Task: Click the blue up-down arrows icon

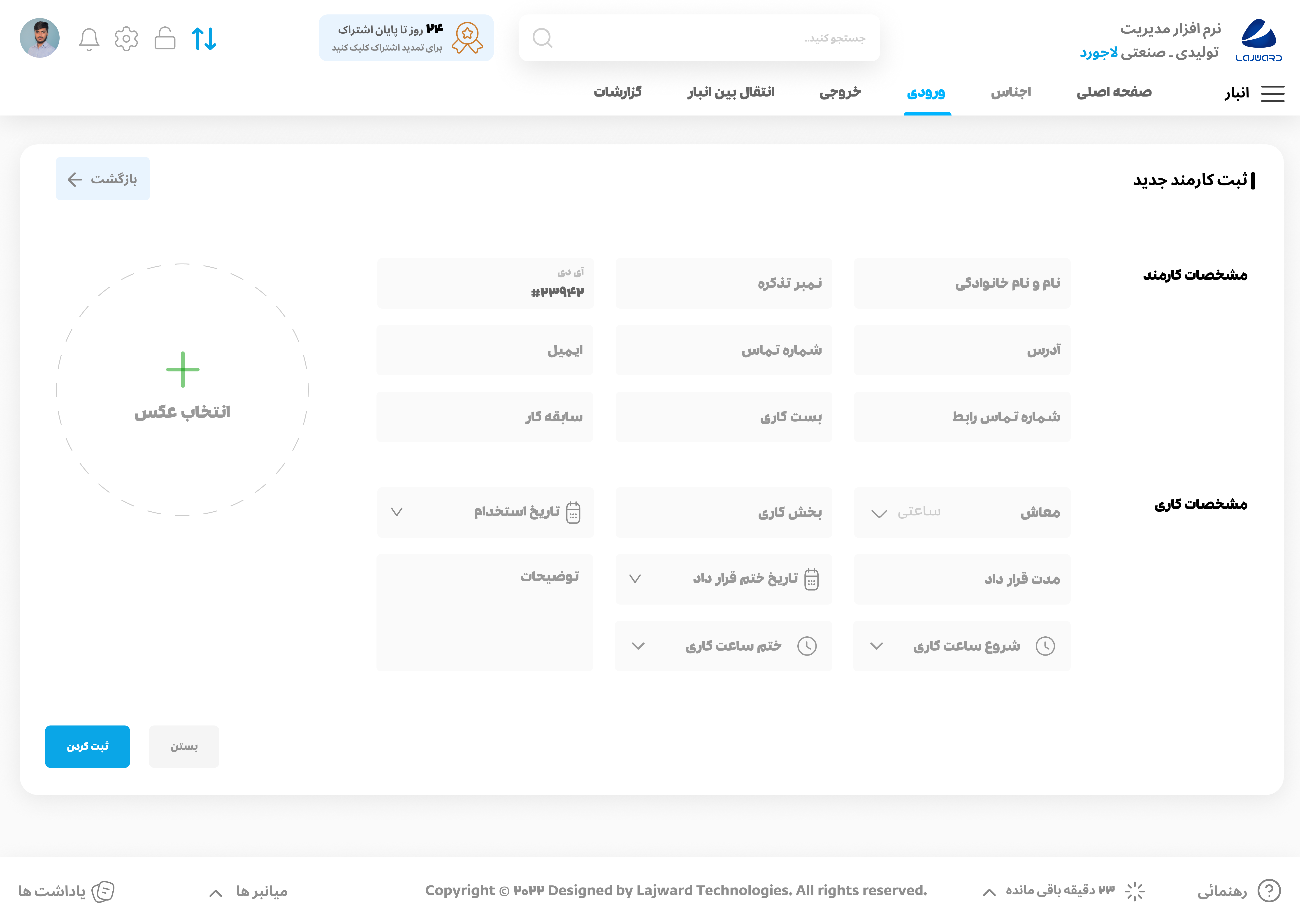Action: pos(204,39)
